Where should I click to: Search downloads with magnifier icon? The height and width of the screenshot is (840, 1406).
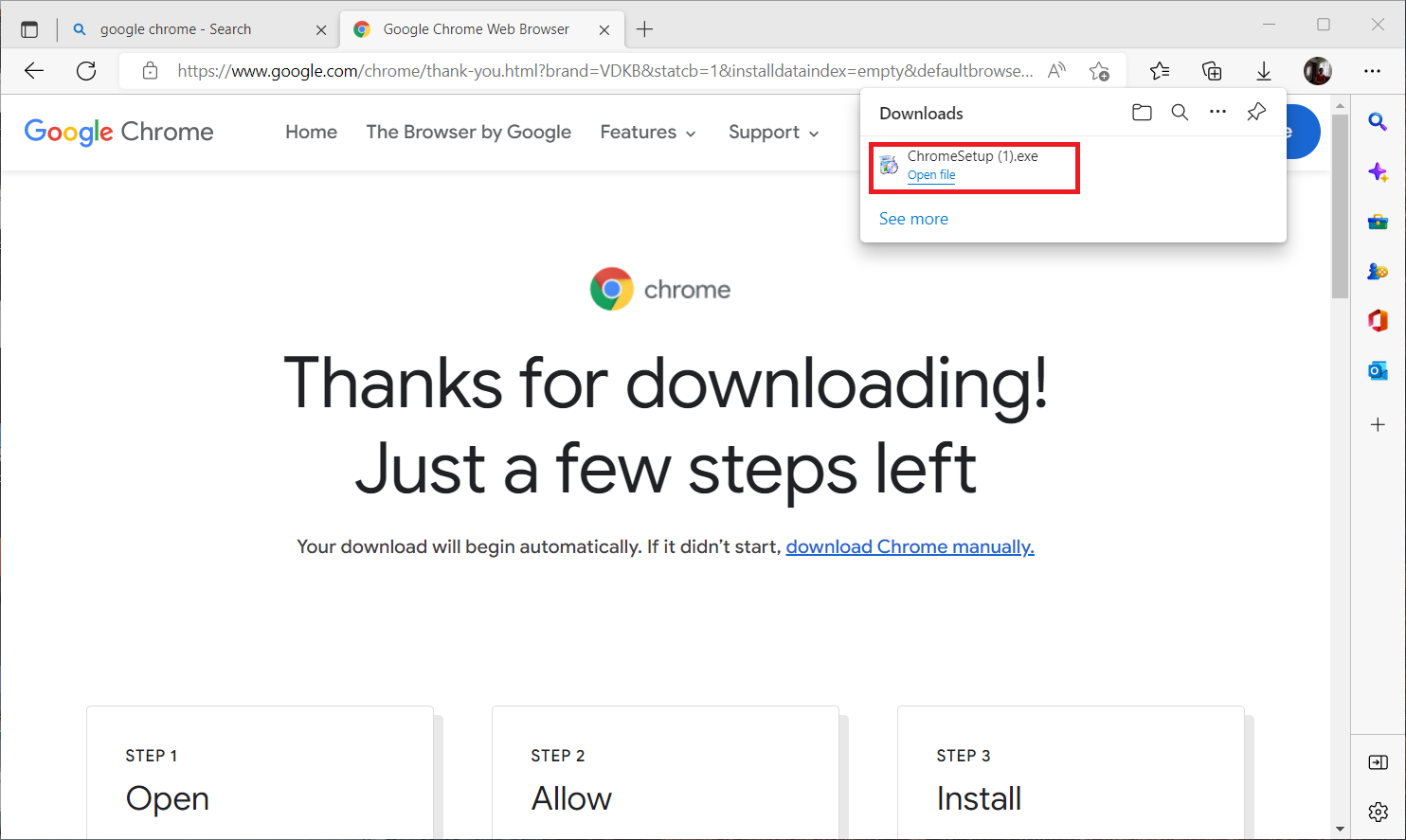[1180, 113]
